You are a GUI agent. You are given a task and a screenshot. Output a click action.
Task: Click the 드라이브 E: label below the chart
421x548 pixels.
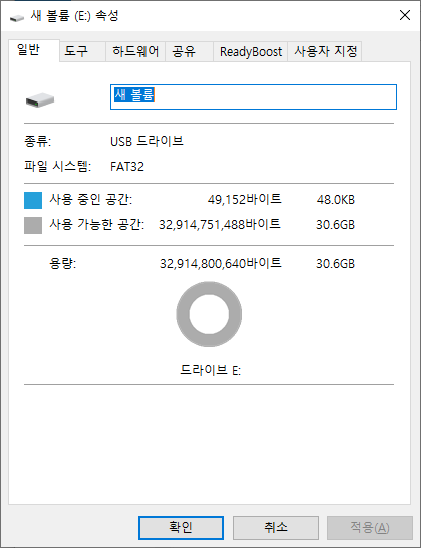210,370
